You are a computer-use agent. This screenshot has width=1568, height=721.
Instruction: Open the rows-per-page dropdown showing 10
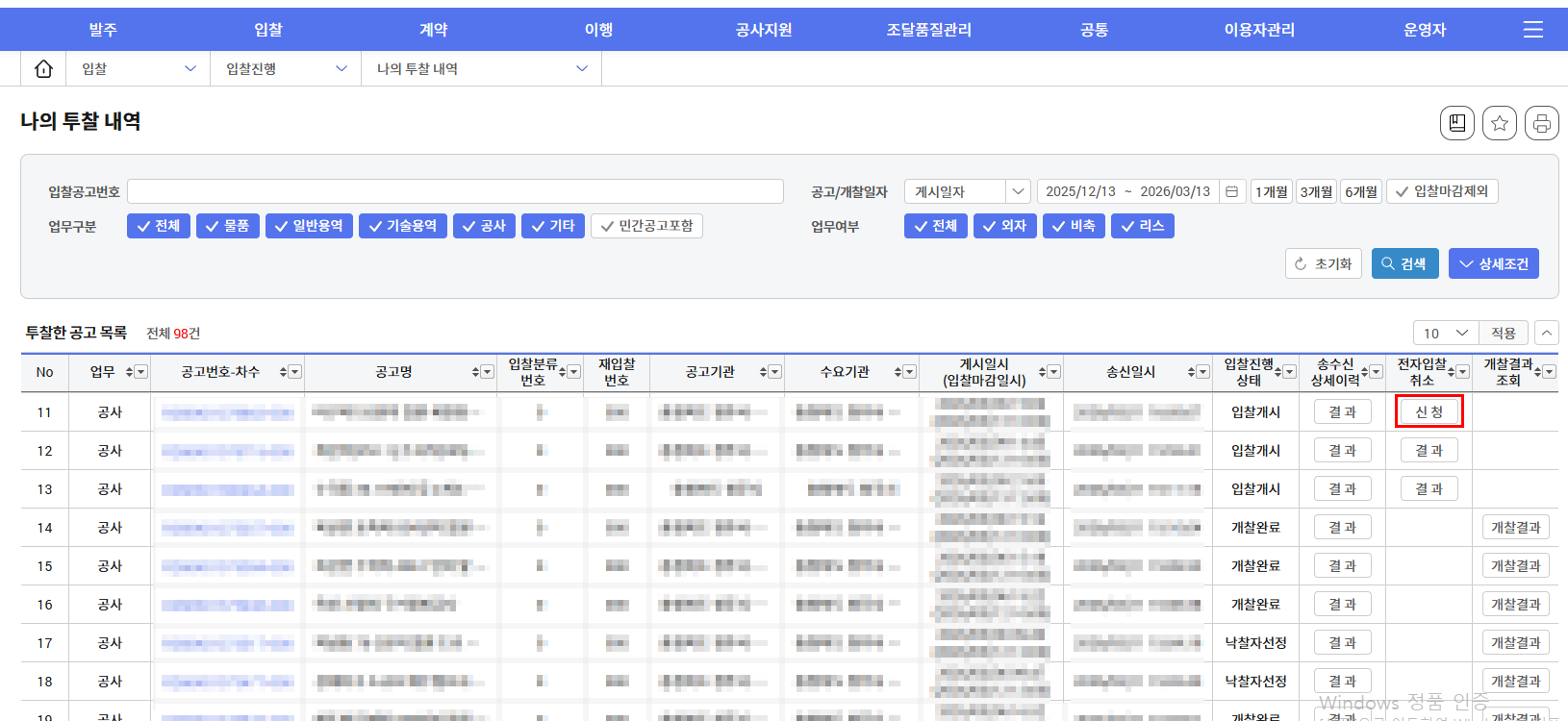coord(1446,333)
